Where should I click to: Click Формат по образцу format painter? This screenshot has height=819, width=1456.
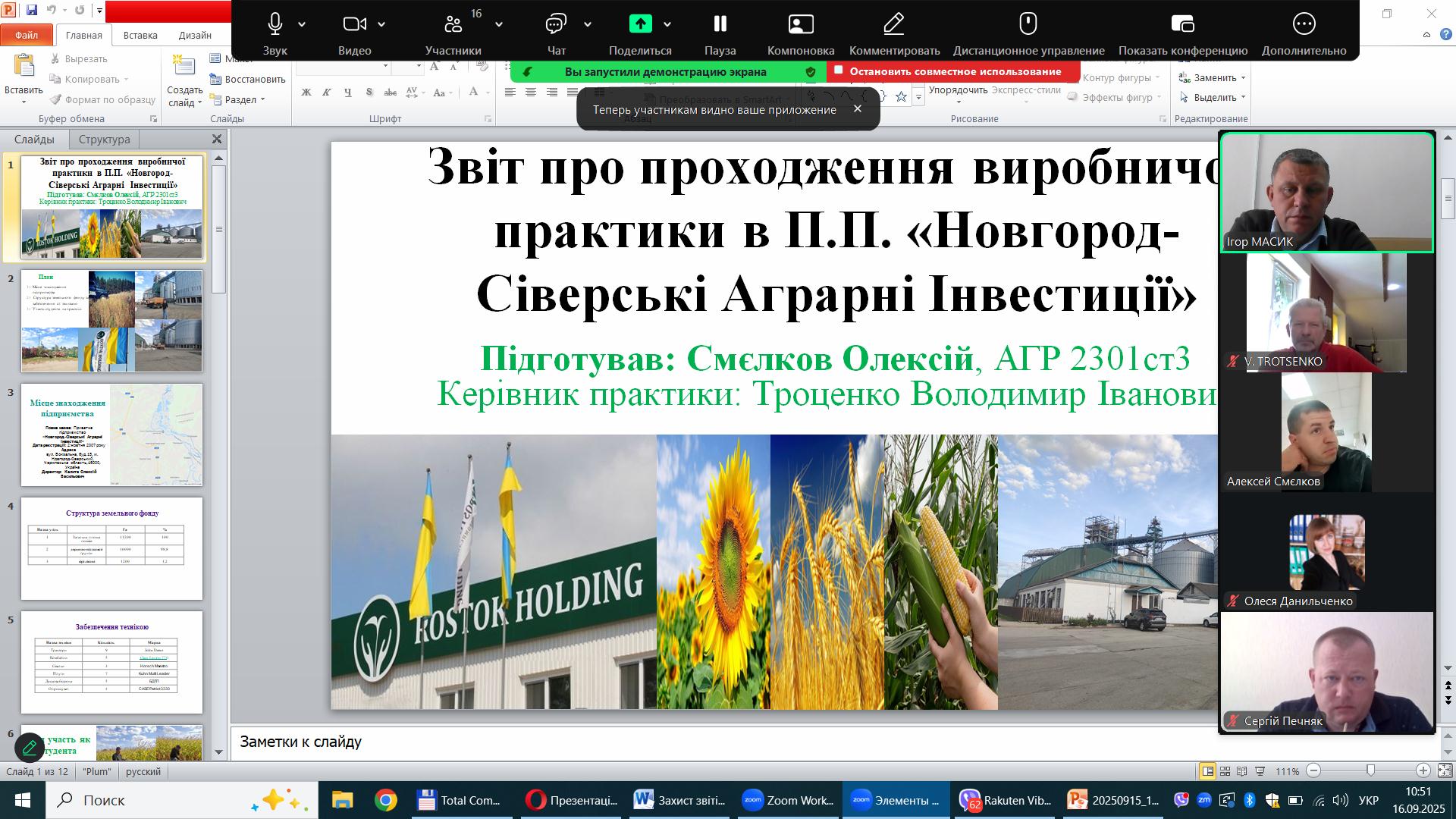(x=102, y=99)
